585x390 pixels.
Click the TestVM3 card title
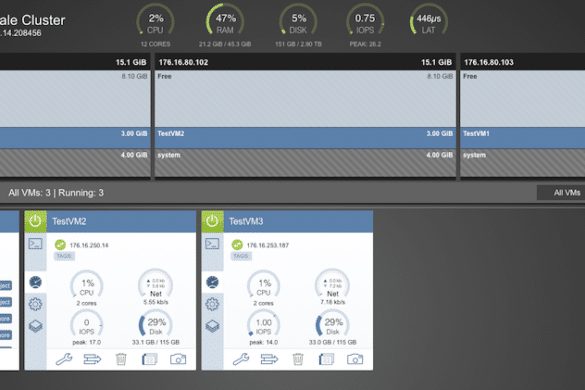pyautogui.click(x=246, y=221)
